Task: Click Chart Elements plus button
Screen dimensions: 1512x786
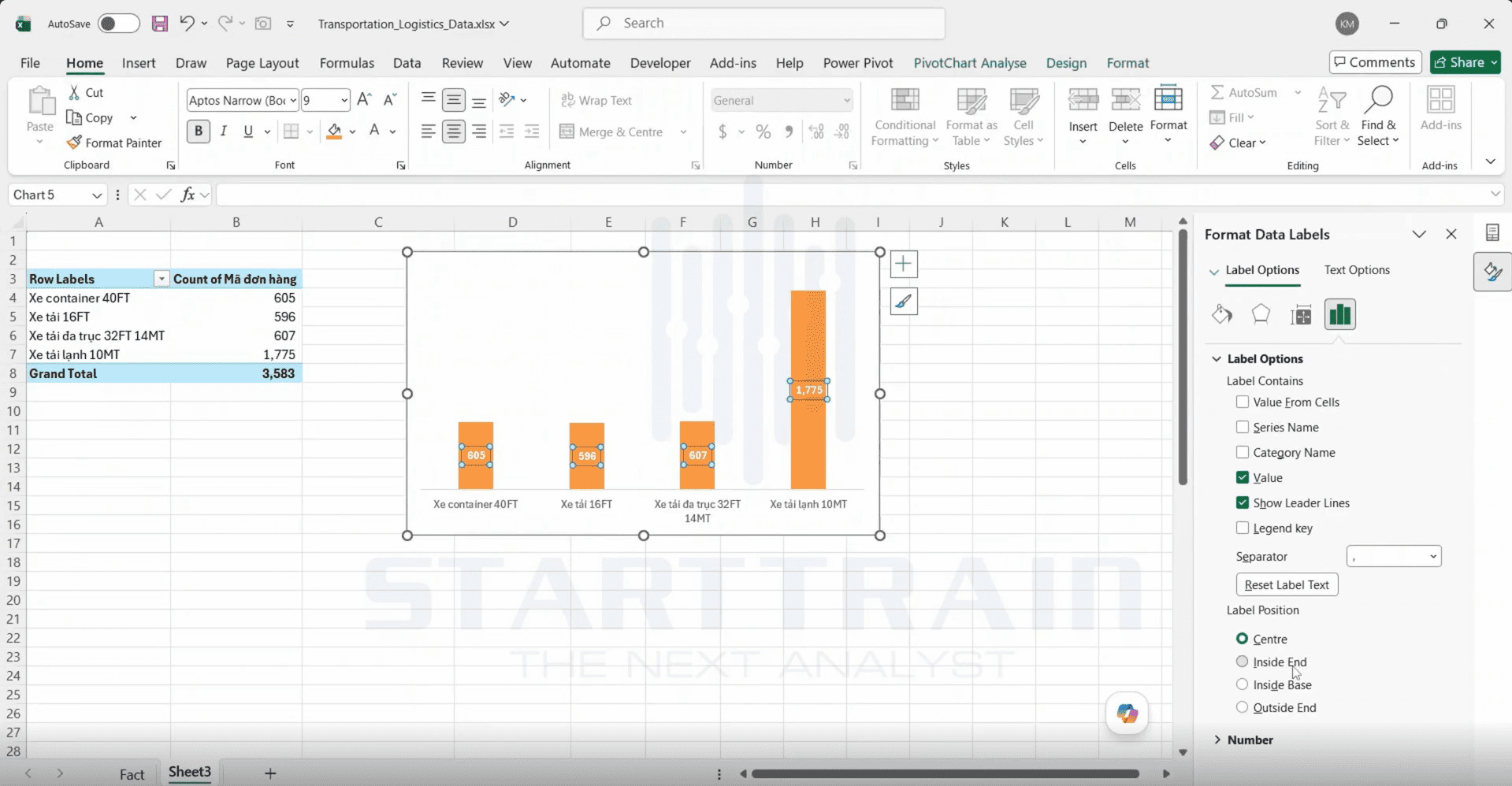Action: [904, 264]
